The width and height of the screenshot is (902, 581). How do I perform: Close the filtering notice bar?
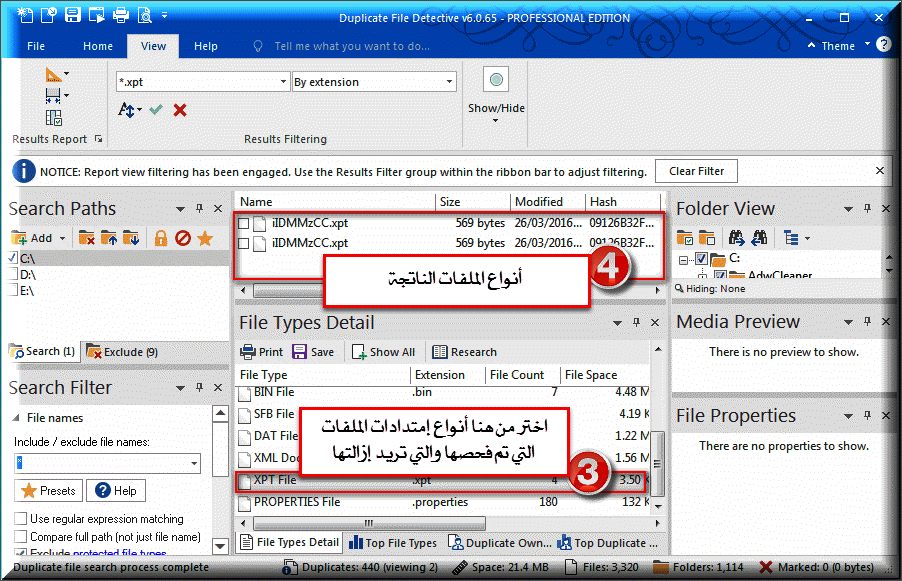point(880,171)
